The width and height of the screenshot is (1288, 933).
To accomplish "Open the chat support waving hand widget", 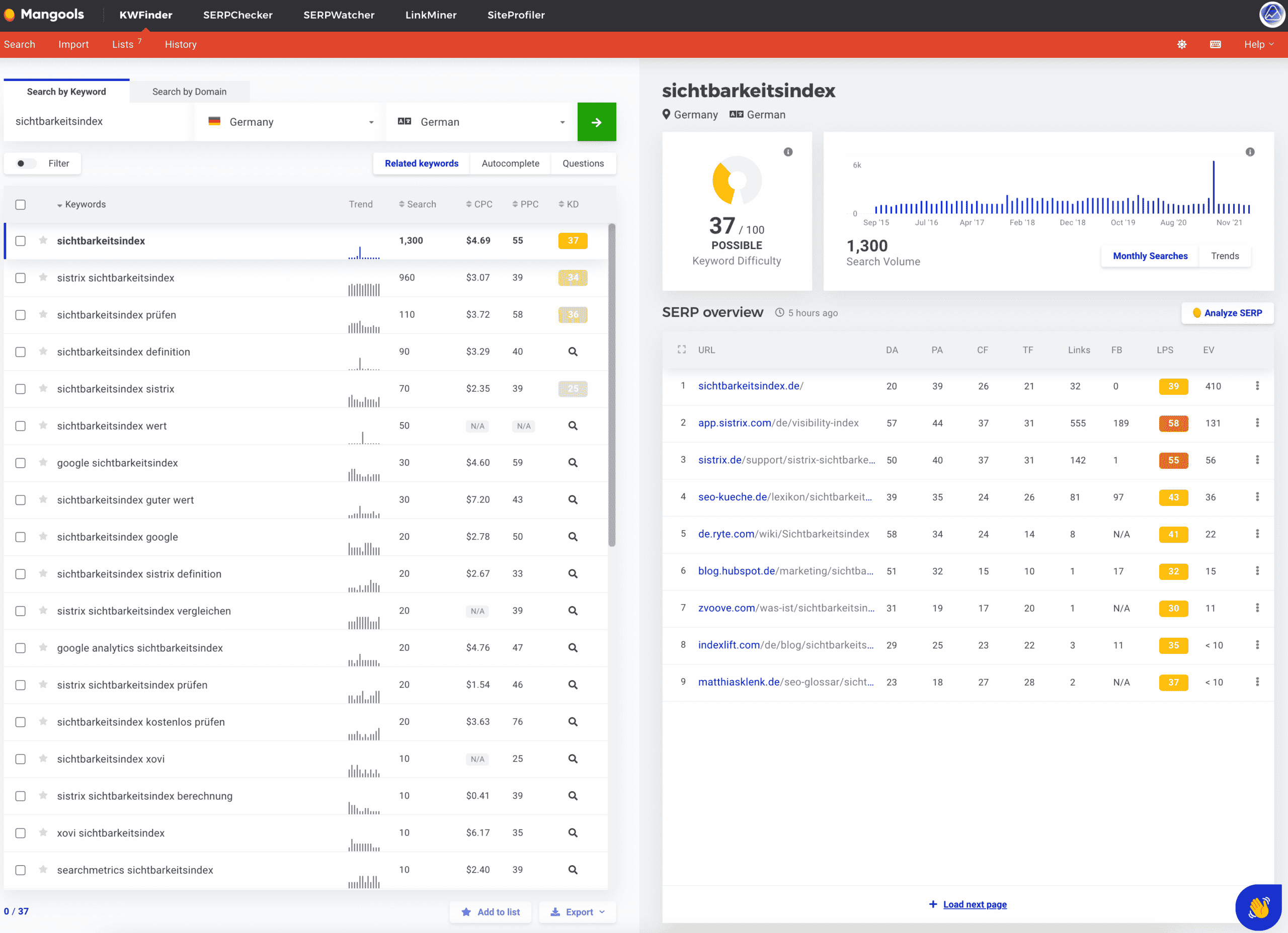I will click(1258, 907).
